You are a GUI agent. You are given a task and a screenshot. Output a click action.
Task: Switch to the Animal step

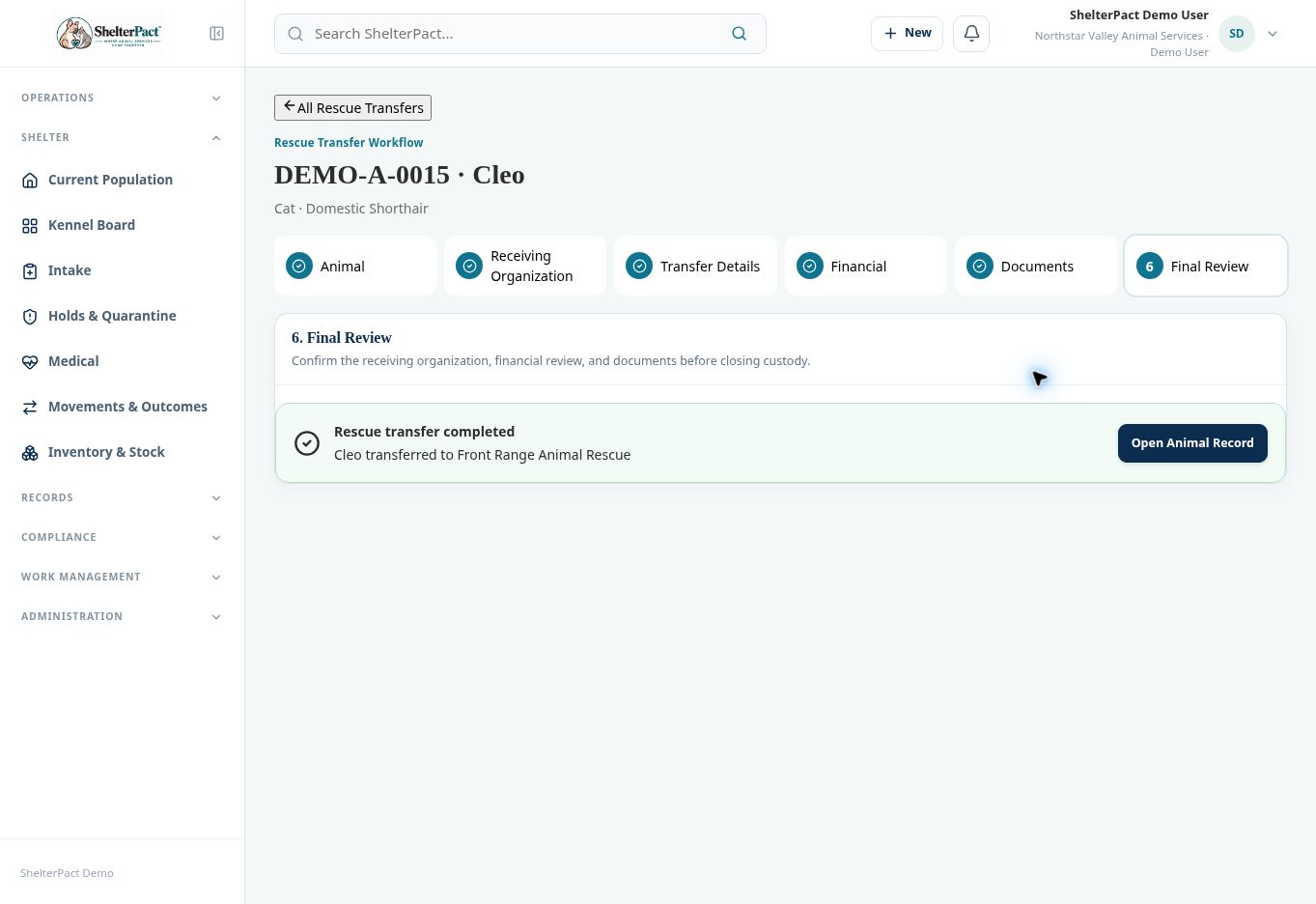tap(355, 266)
